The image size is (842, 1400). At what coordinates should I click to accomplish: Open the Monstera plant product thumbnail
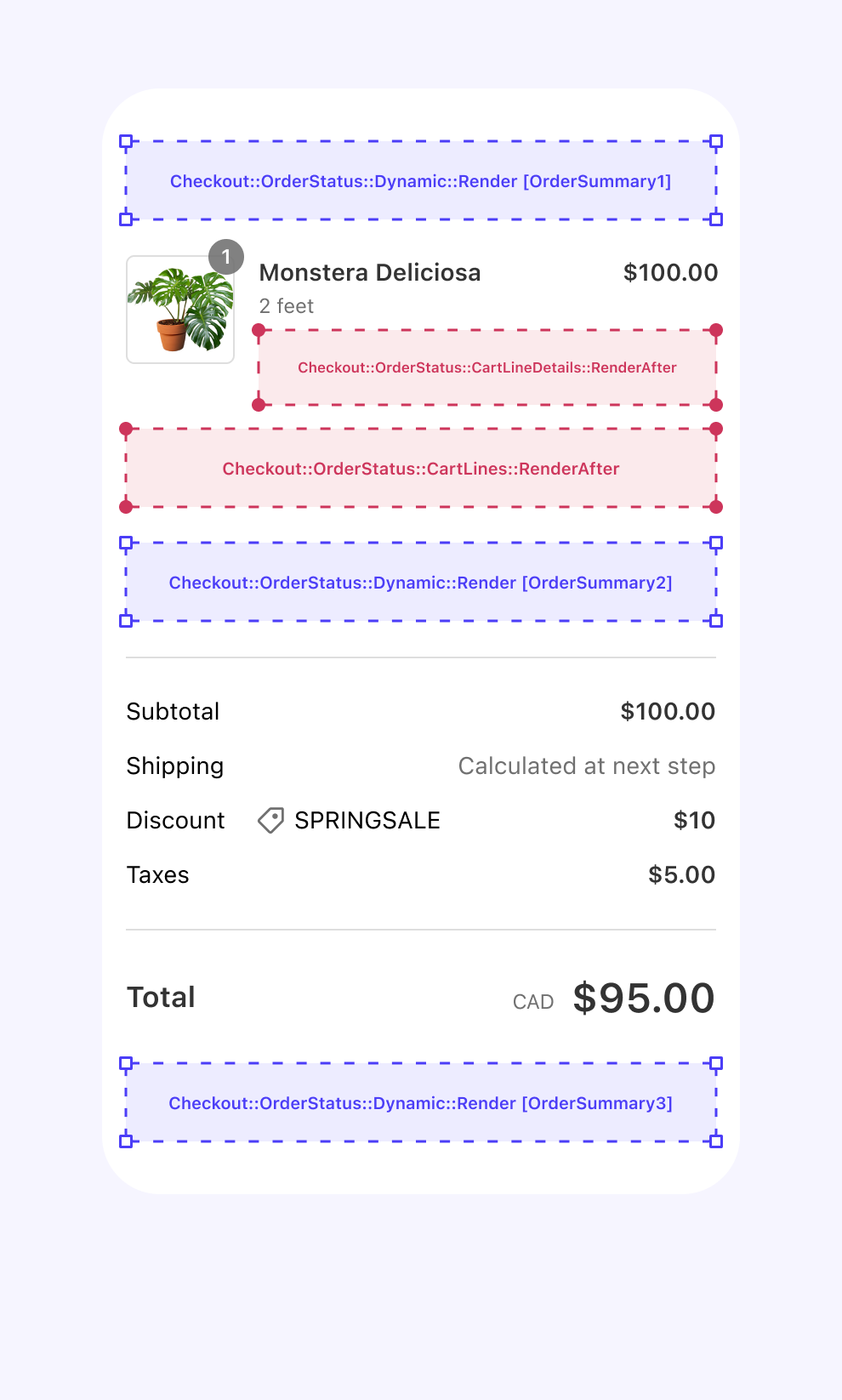180,310
